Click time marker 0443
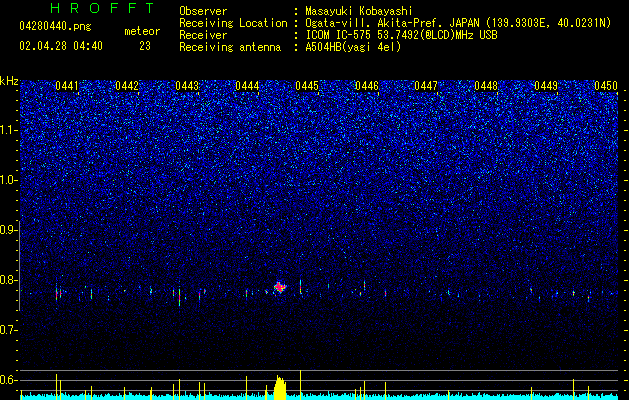 click(x=187, y=86)
